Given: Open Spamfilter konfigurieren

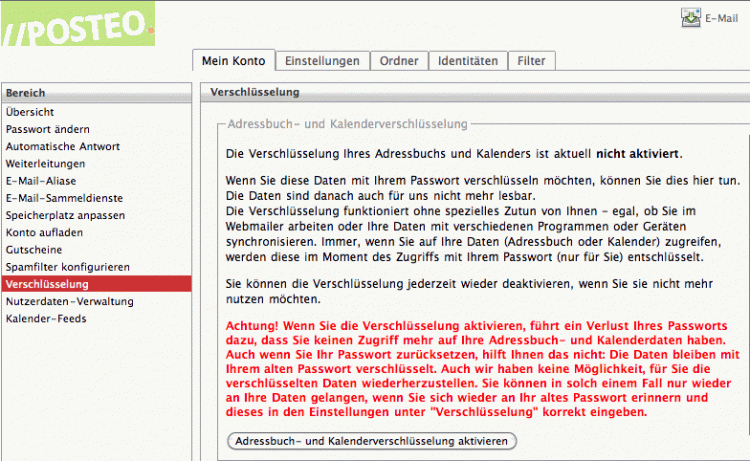Looking at the screenshot, I should [x=68, y=267].
